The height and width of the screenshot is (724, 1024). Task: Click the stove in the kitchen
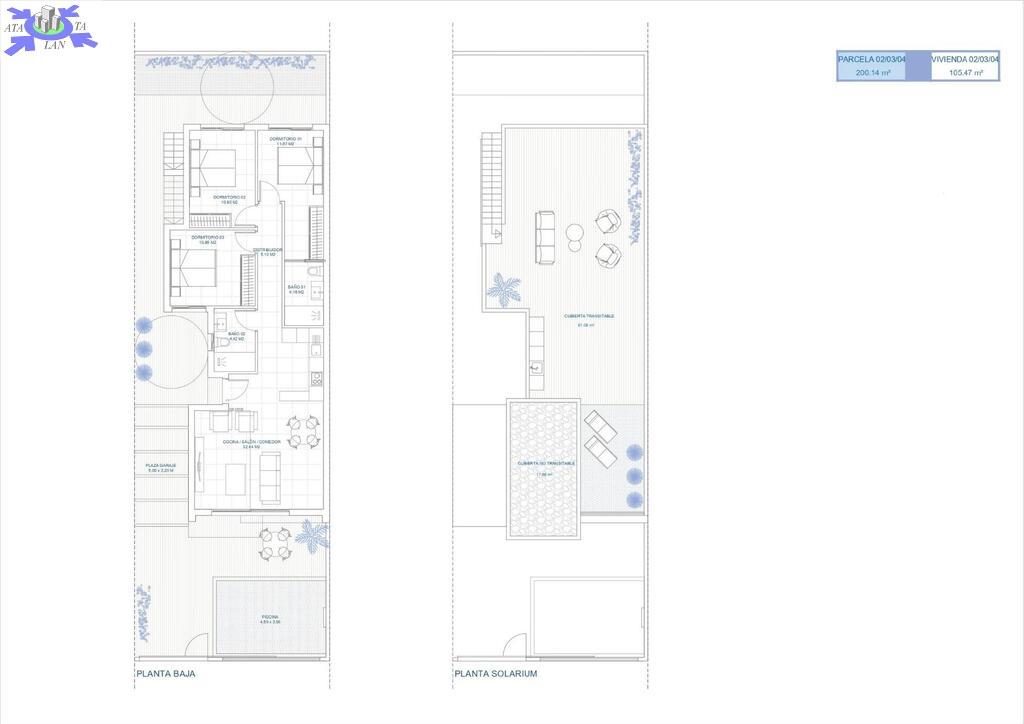[316, 378]
